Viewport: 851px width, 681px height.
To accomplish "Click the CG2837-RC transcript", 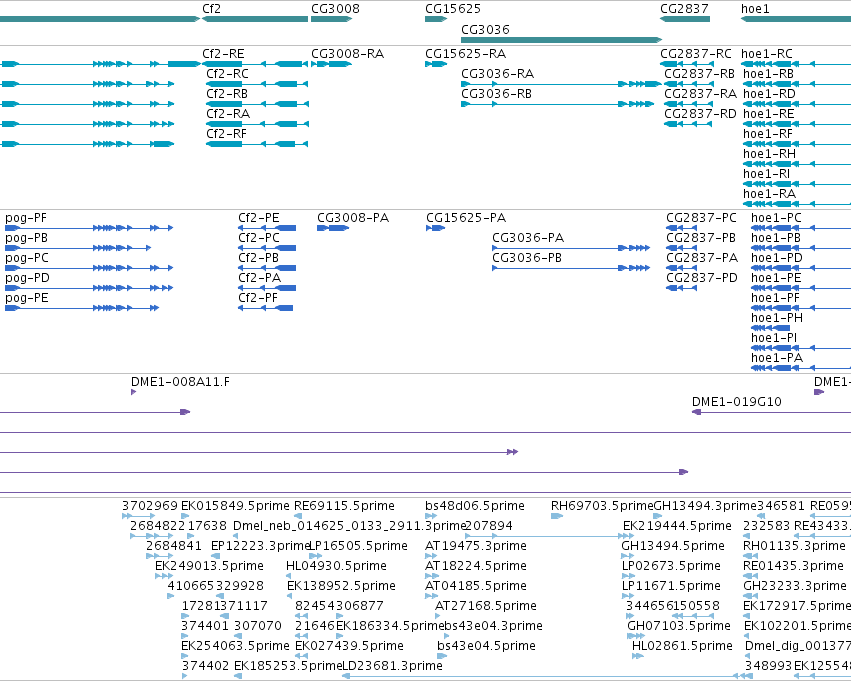I will point(687,64).
